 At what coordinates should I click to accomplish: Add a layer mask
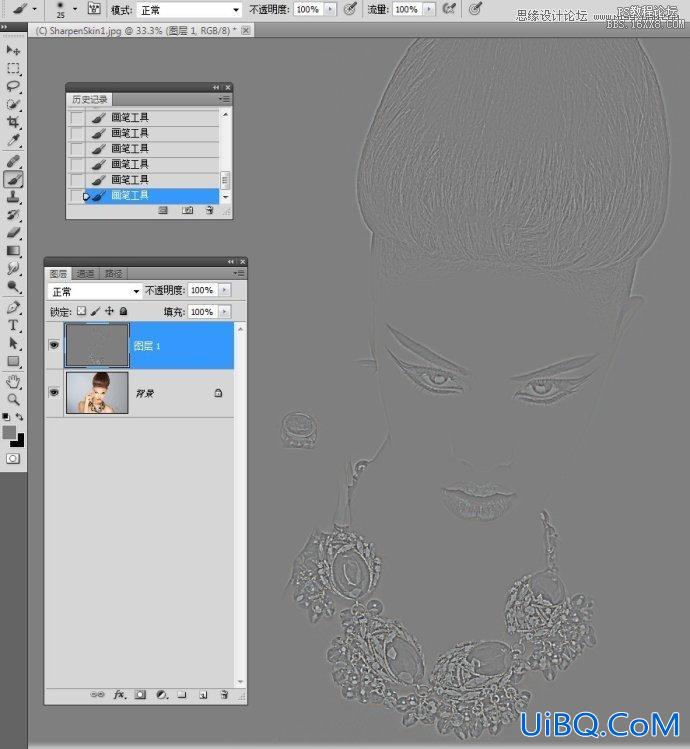coord(140,695)
